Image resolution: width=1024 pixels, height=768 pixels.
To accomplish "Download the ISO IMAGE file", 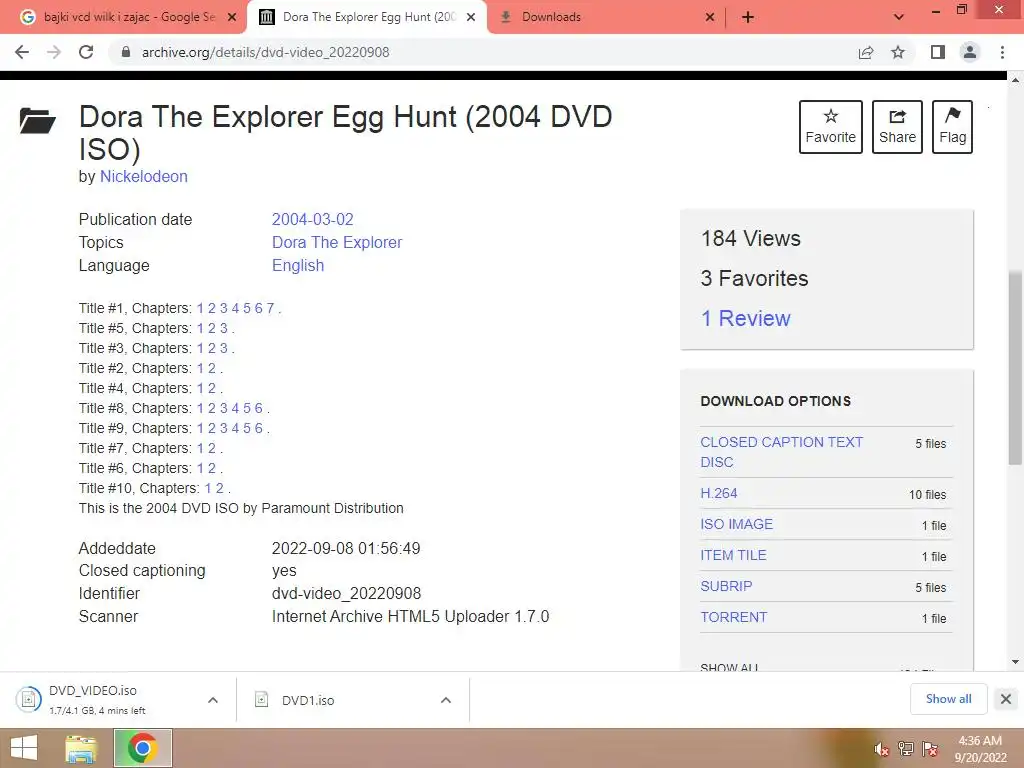I will 737,524.
